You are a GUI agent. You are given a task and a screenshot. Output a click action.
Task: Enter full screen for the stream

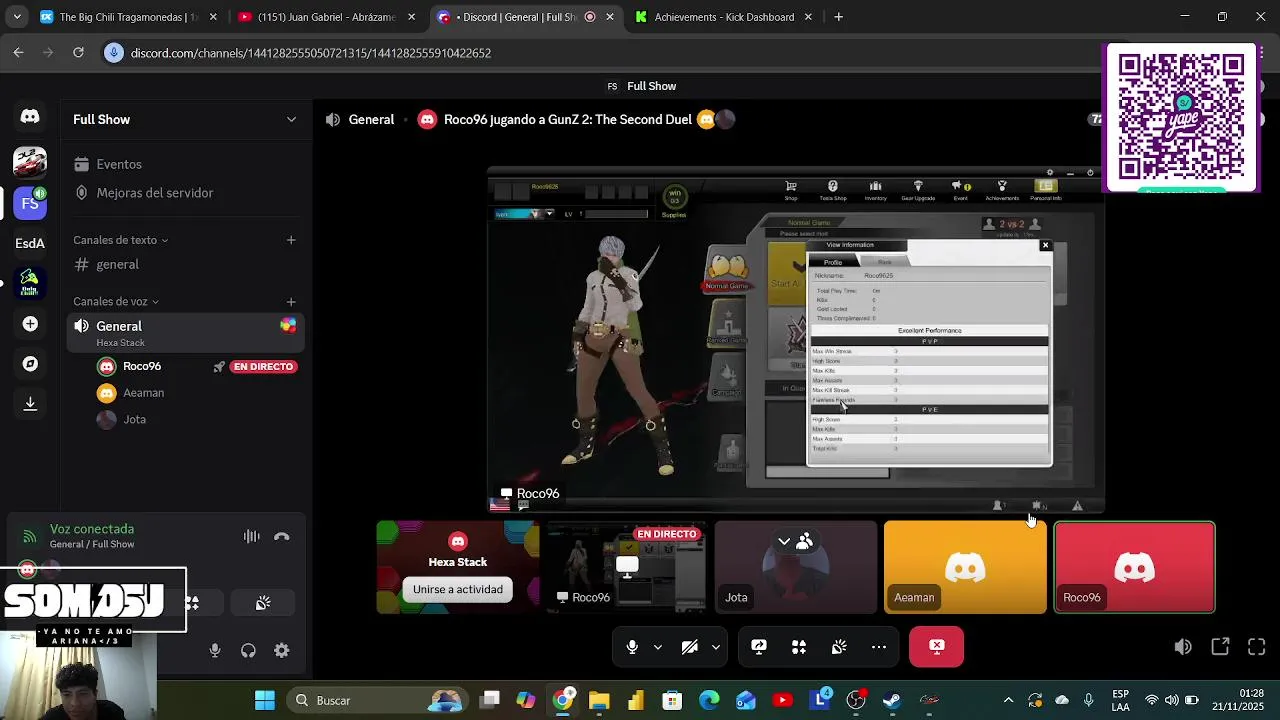(1257, 647)
